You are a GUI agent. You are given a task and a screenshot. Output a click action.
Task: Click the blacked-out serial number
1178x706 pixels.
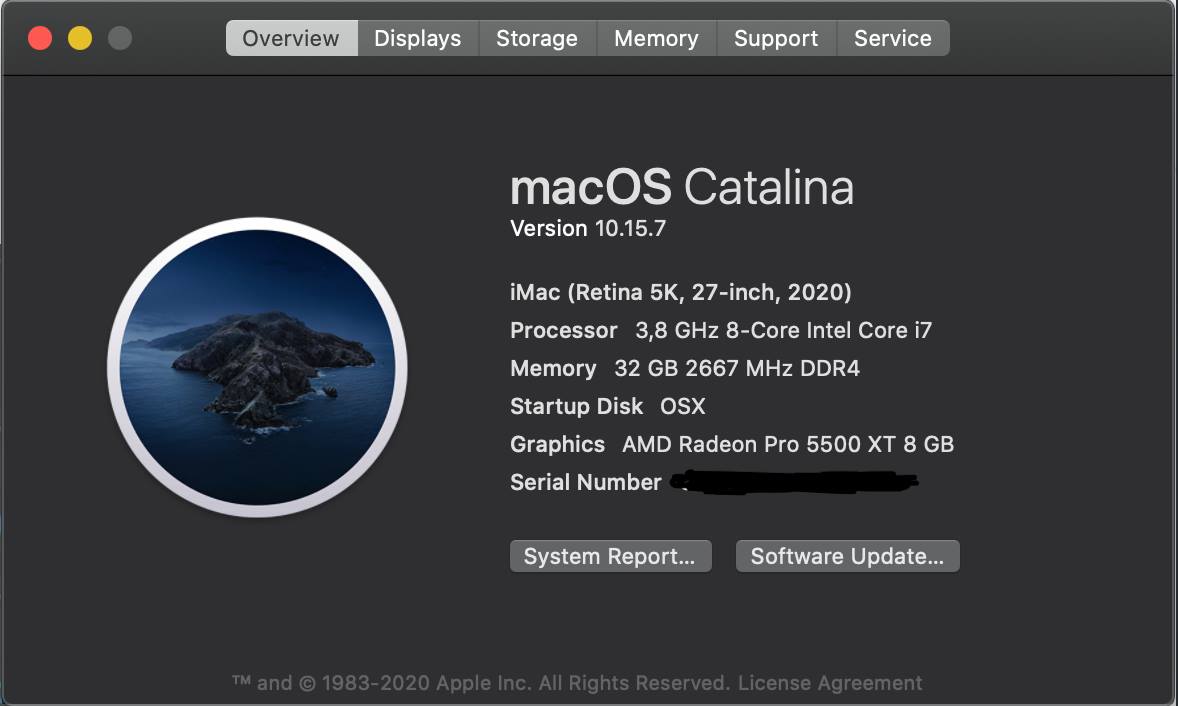(x=794, y=481)
